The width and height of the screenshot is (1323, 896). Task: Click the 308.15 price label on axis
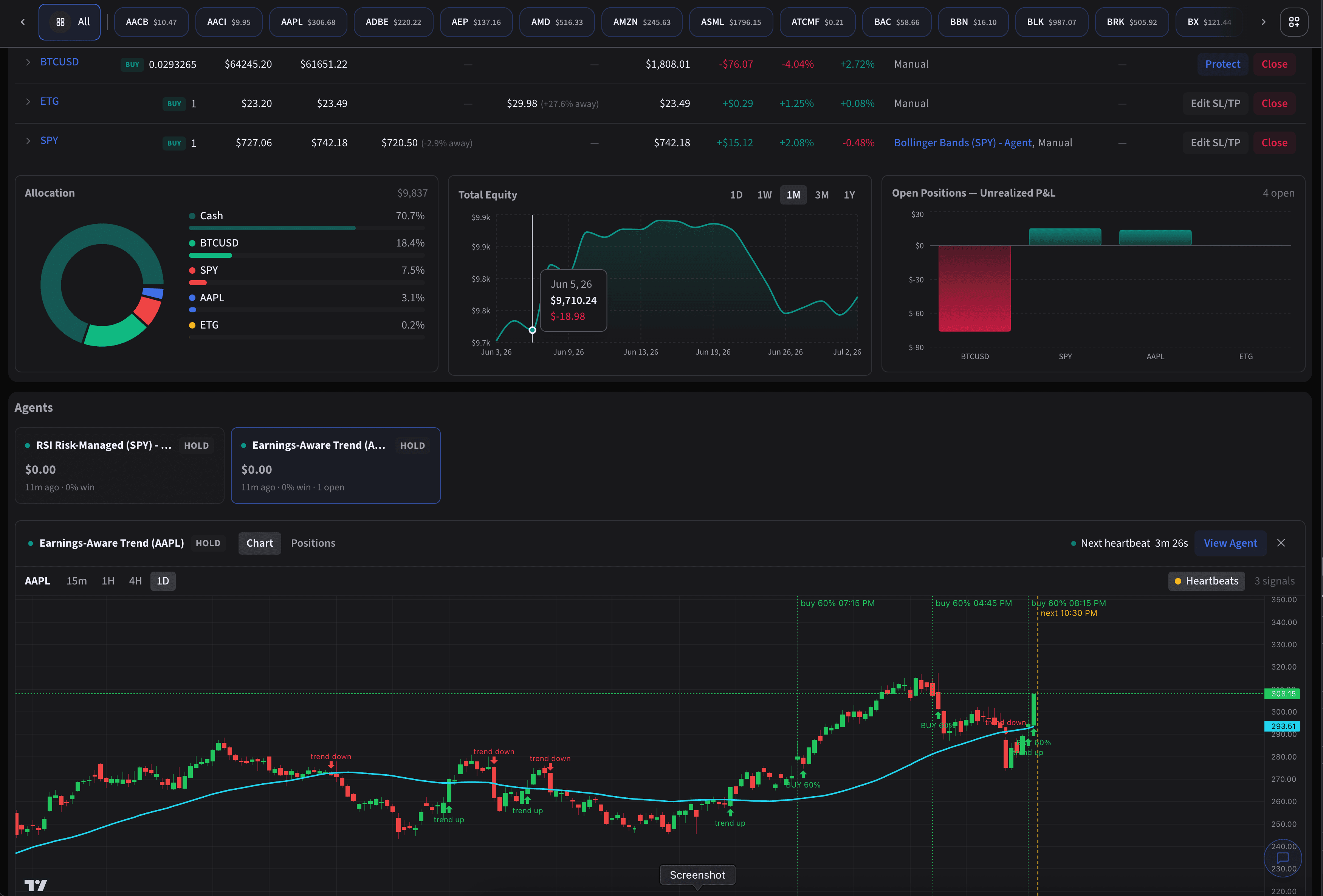click(x=1283, y=694)
